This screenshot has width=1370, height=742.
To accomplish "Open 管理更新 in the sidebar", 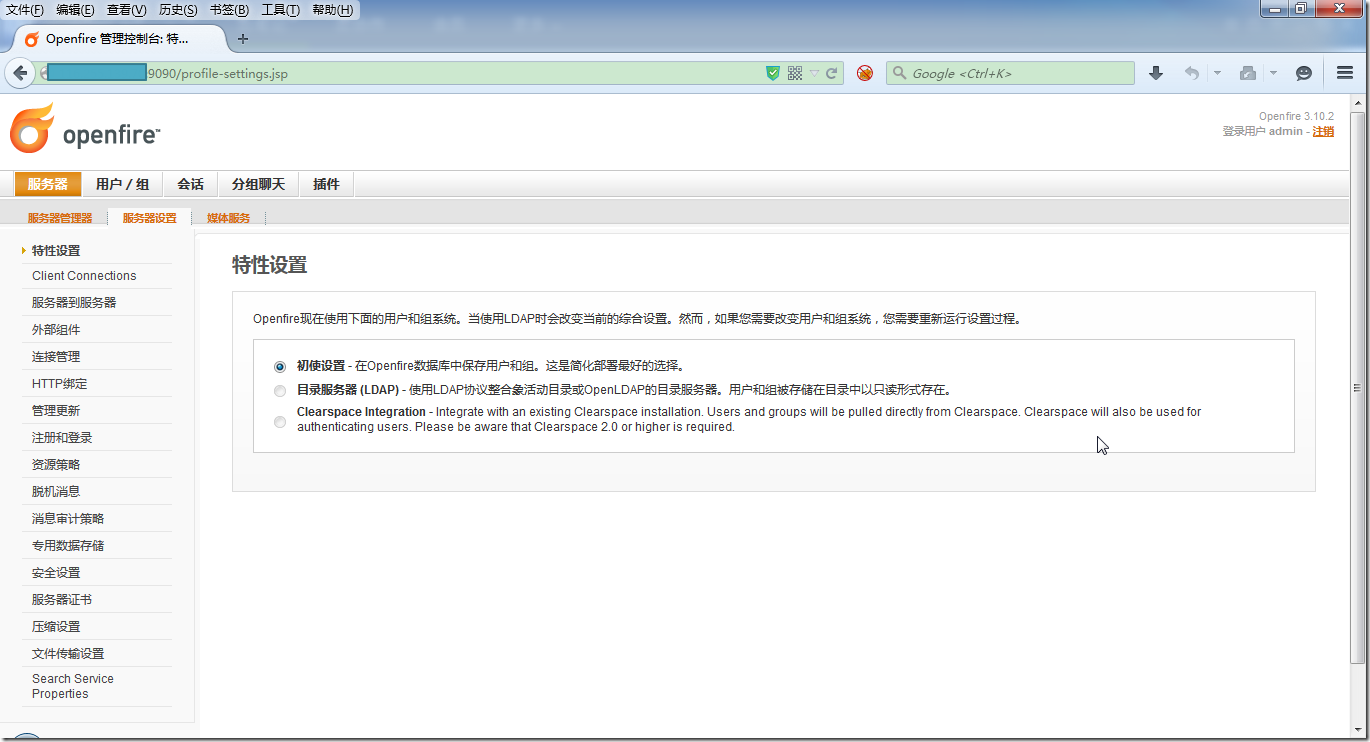I will 56,411.
